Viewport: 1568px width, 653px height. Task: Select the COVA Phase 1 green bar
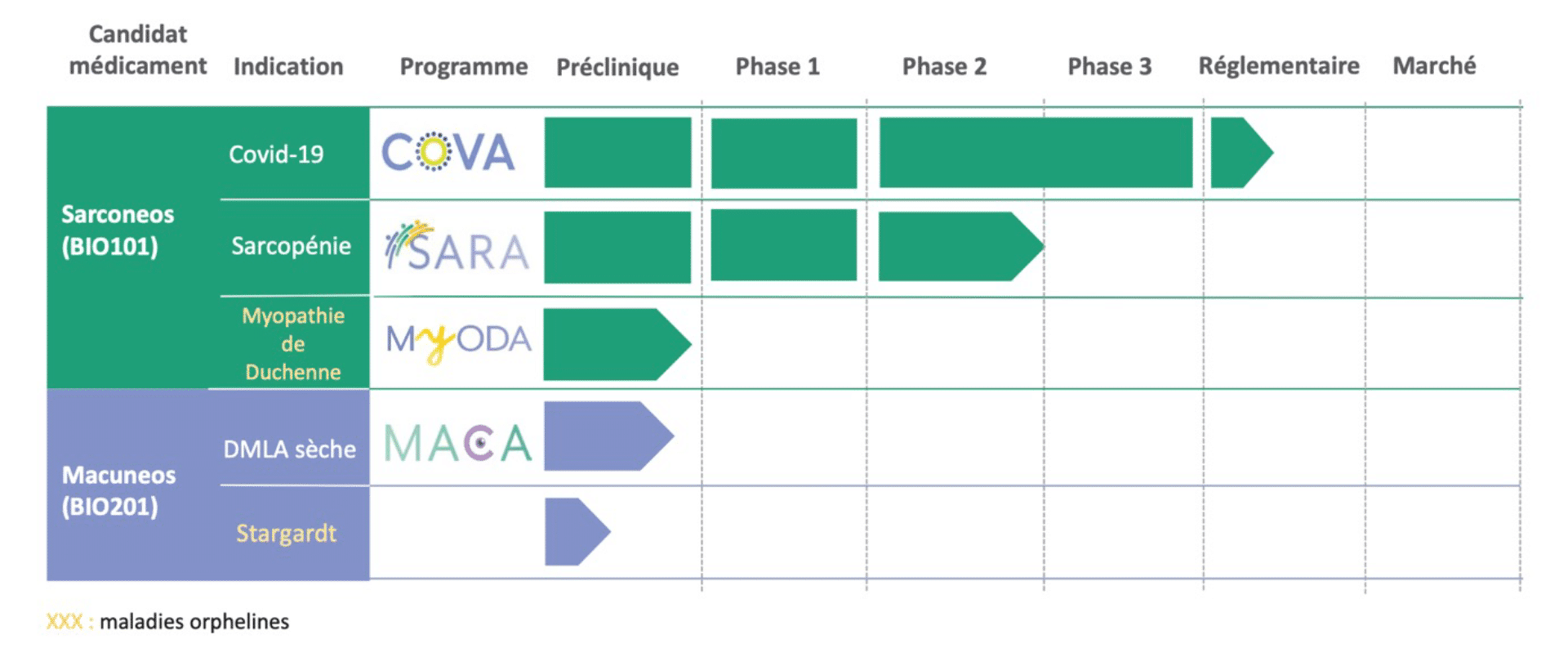784,153
